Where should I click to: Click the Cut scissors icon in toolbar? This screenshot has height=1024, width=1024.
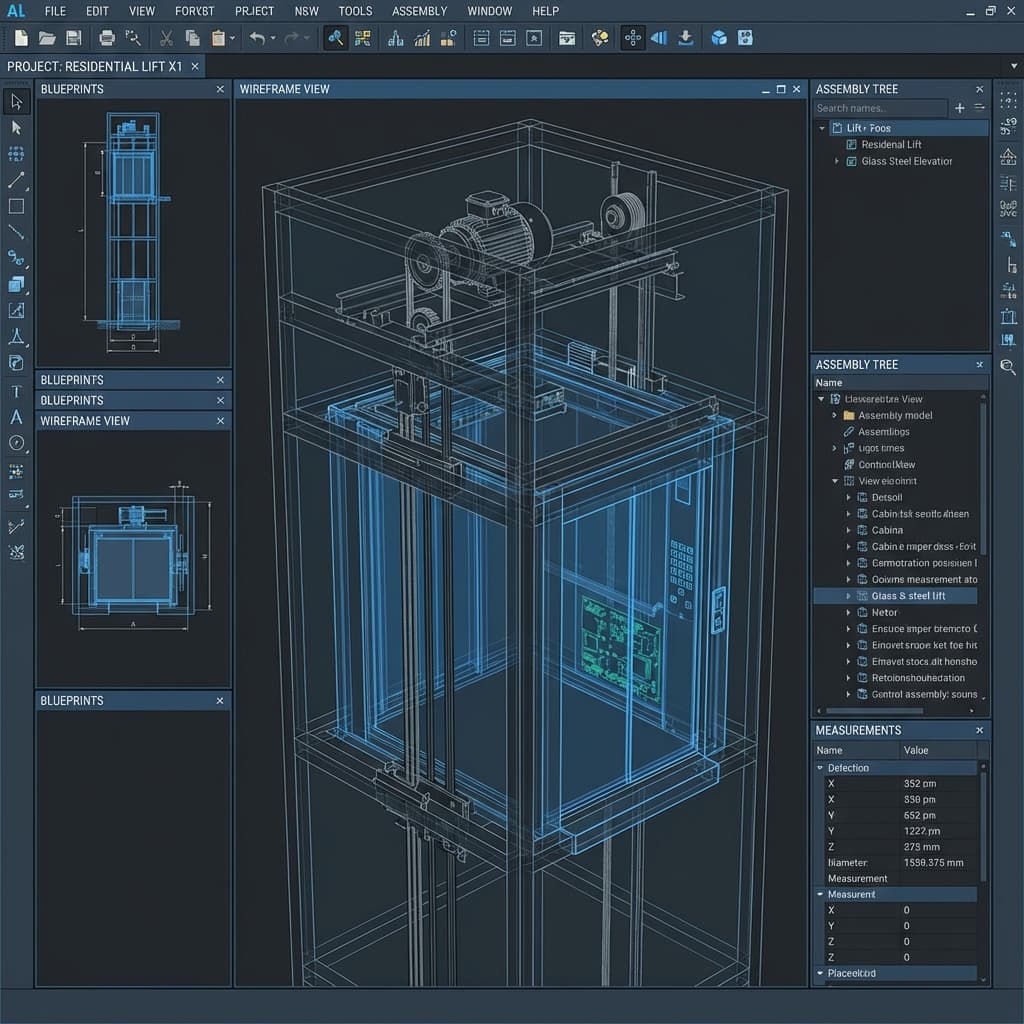[x=166, y=38]
